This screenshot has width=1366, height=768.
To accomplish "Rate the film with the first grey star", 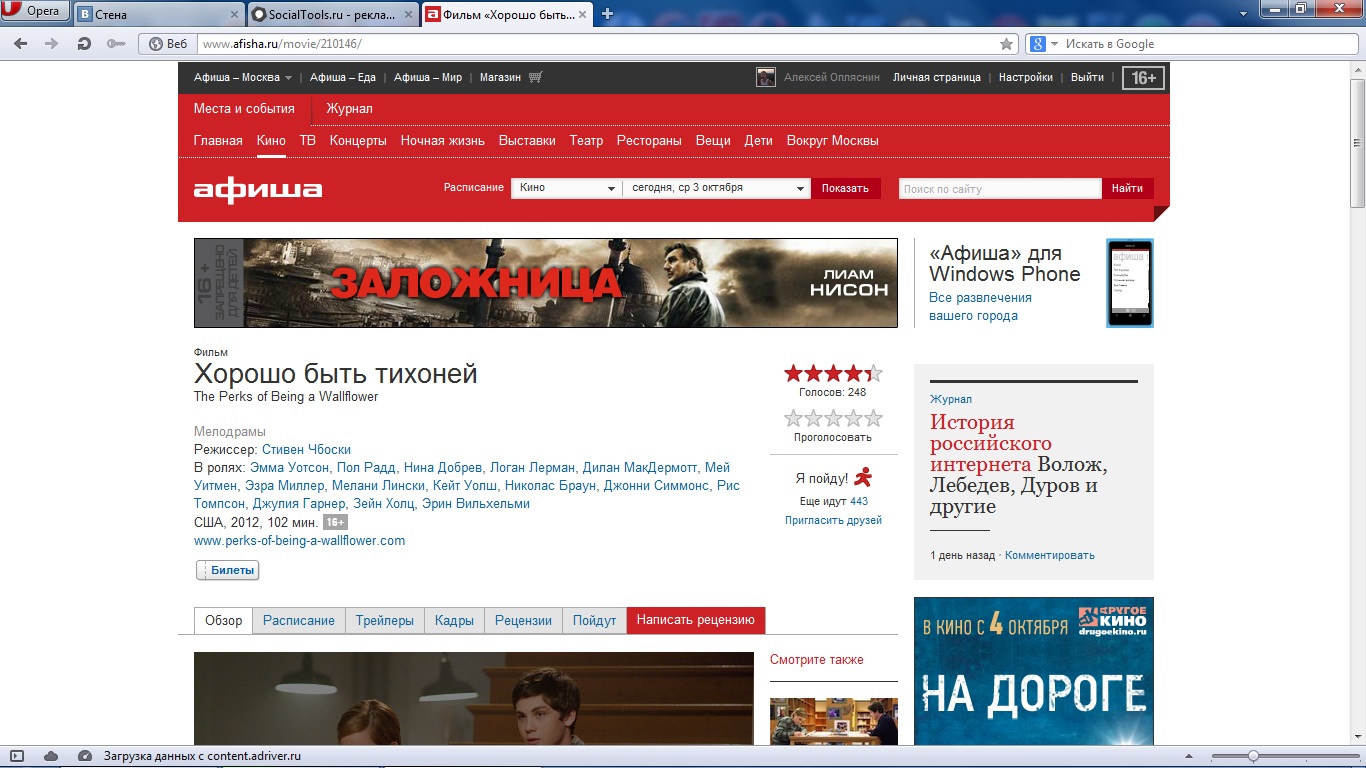I will pos(794,418).
